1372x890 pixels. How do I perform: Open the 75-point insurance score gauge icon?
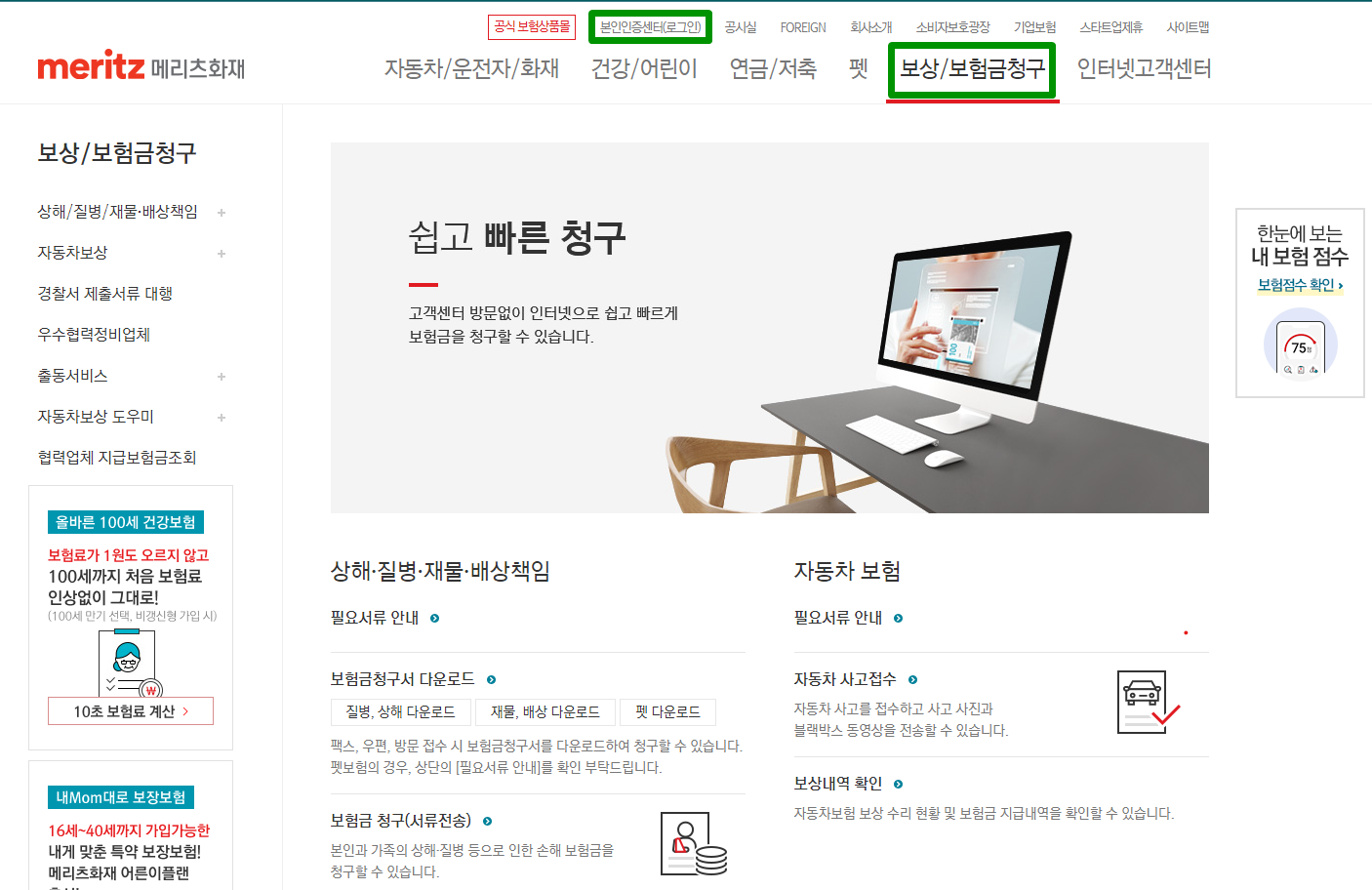(1300, 345)
